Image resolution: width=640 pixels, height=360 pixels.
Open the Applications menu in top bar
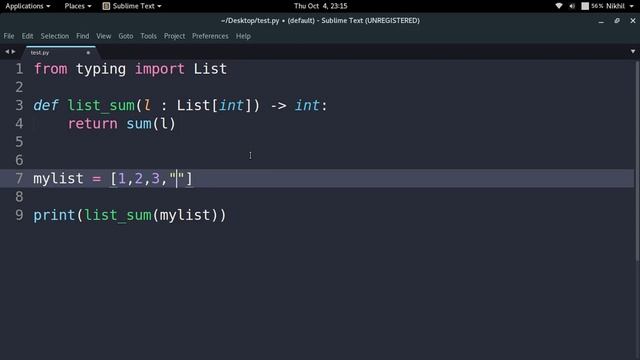(27, 6)
